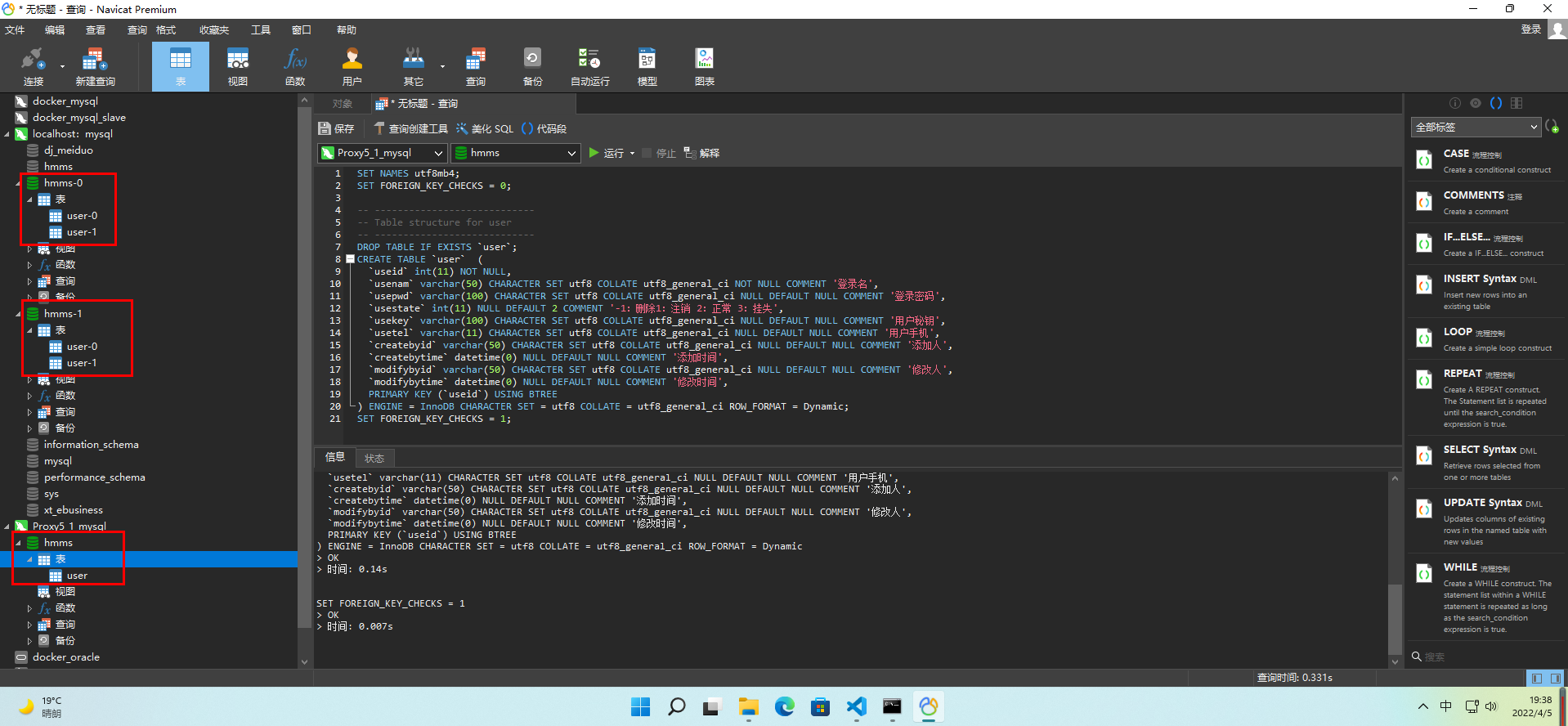Open the terminal app from taskbar
This screenshot has width=1568, height=726.
(892, 706)
